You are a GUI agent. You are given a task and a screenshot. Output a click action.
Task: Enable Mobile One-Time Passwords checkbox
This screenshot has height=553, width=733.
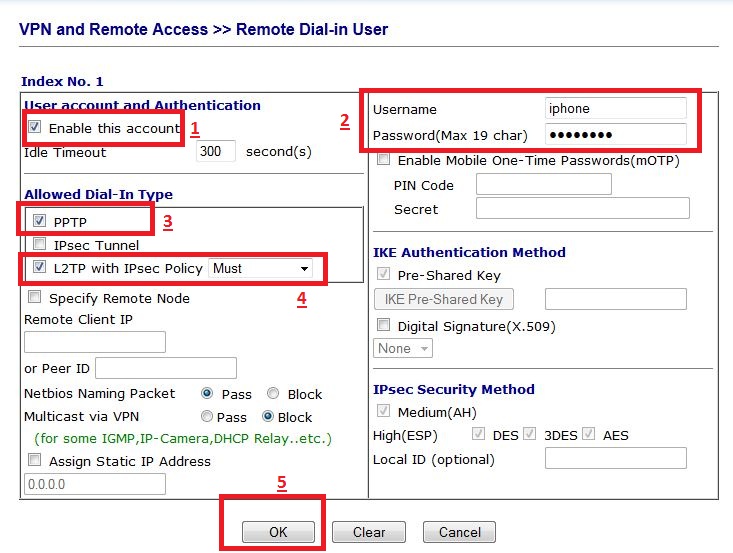(x=384, y=160)
